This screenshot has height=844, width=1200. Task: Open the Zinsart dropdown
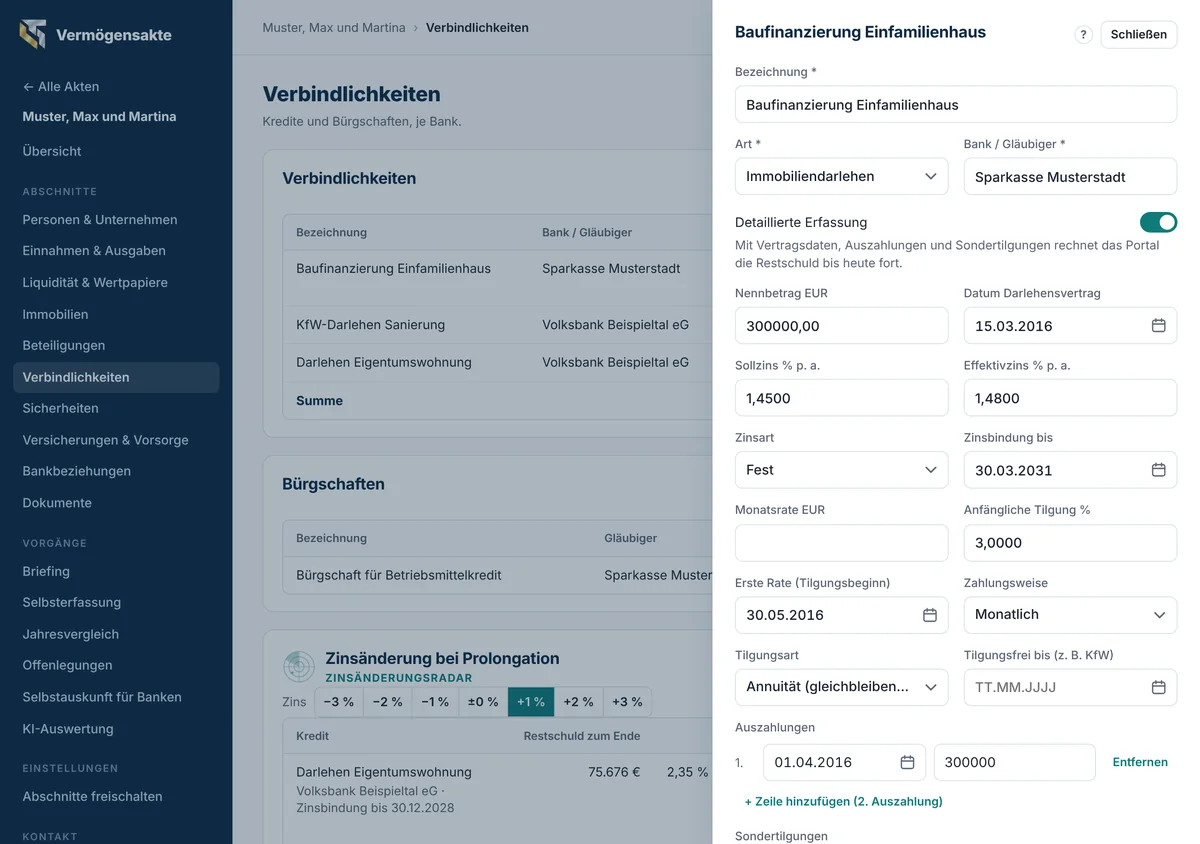pos(841,470)
